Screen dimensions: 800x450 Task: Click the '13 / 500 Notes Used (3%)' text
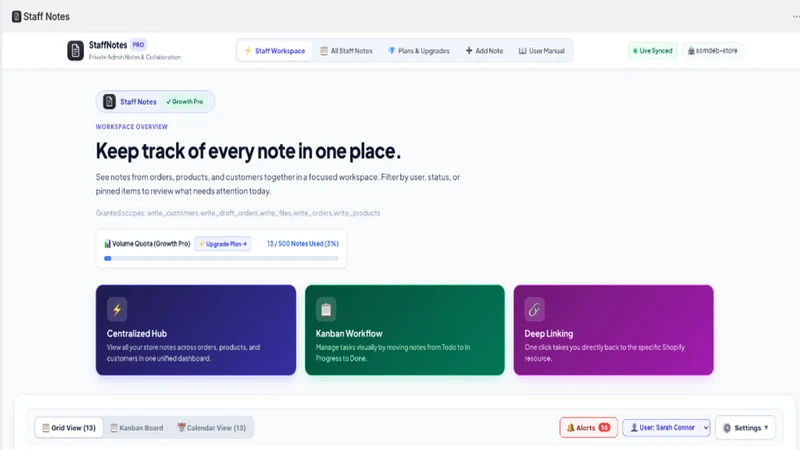coord(303,244)
